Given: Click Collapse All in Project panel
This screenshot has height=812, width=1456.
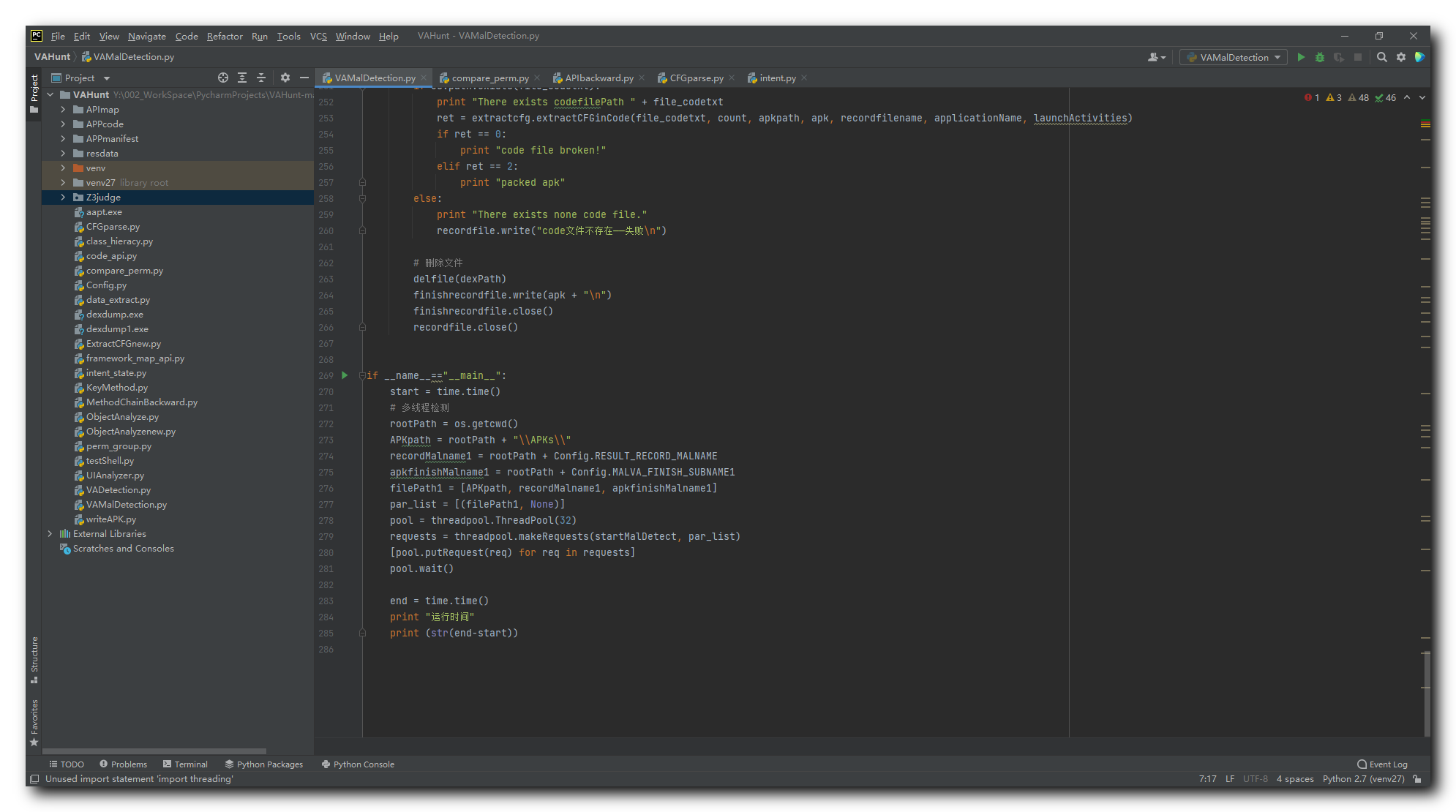Looking at the screenshot, I should click(x=261, y=78).
